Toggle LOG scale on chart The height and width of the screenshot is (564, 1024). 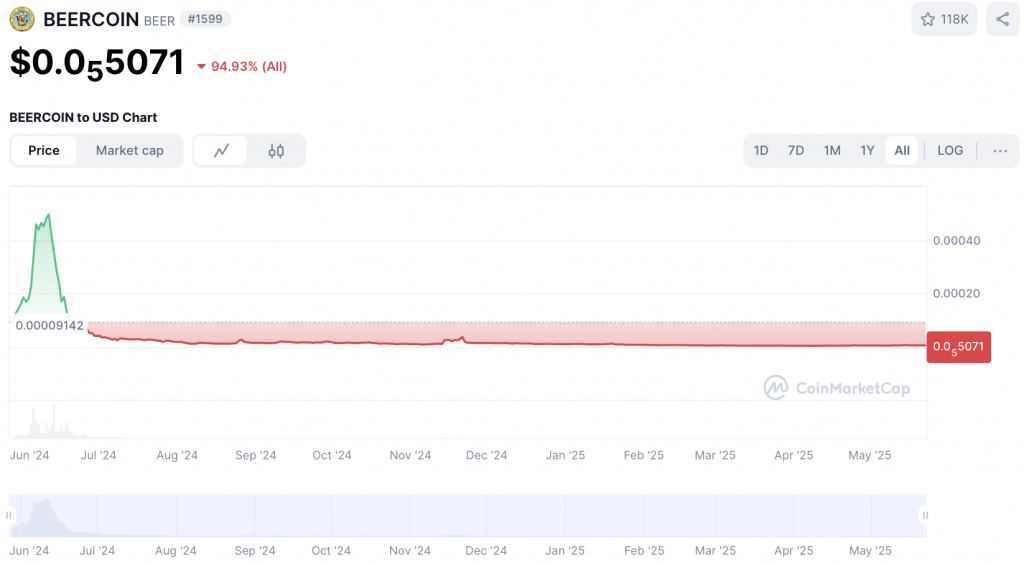pyautogui.click(x=950, y=151)
